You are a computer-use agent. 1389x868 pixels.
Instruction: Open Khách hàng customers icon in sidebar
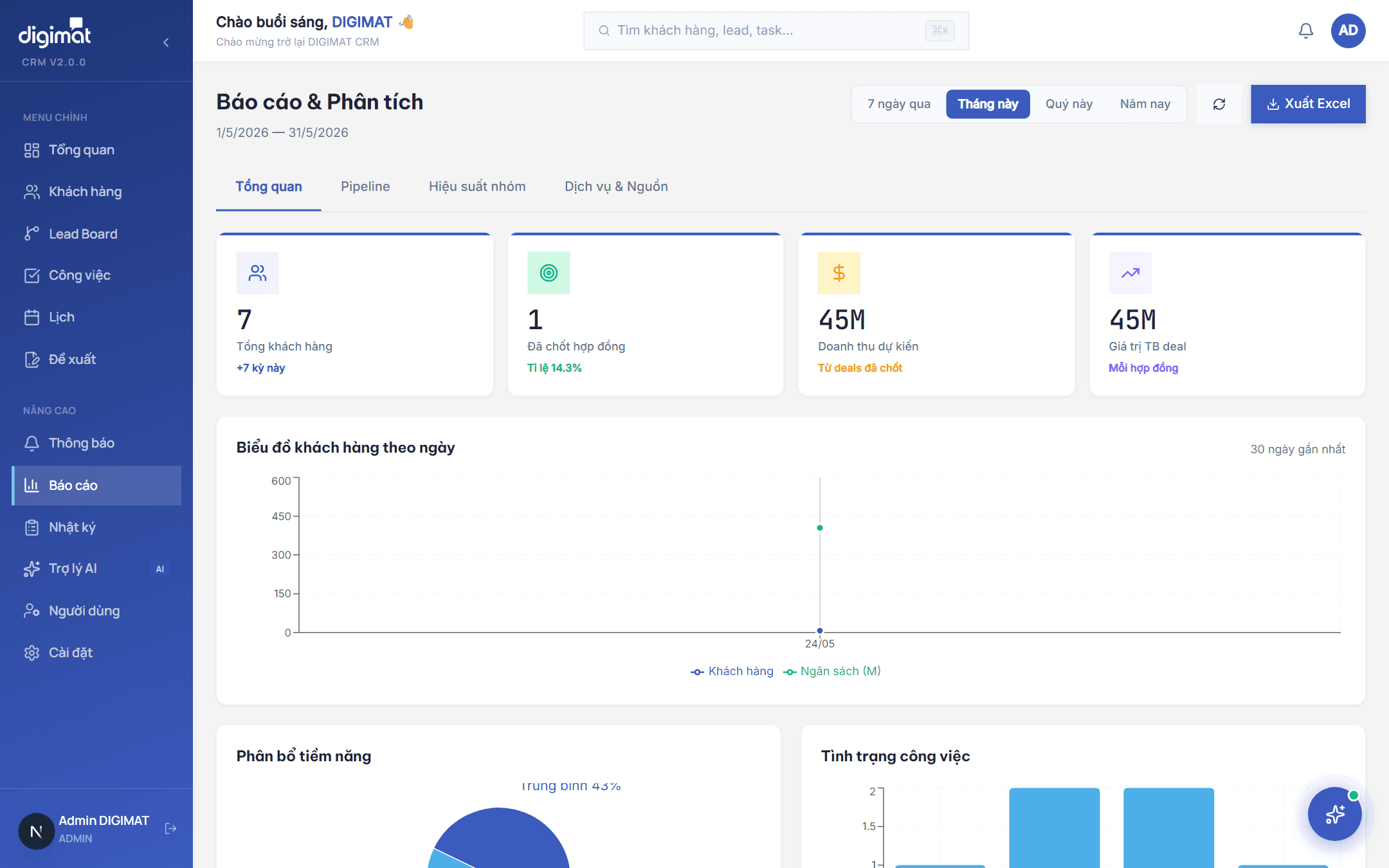click(x=32, y=192)
